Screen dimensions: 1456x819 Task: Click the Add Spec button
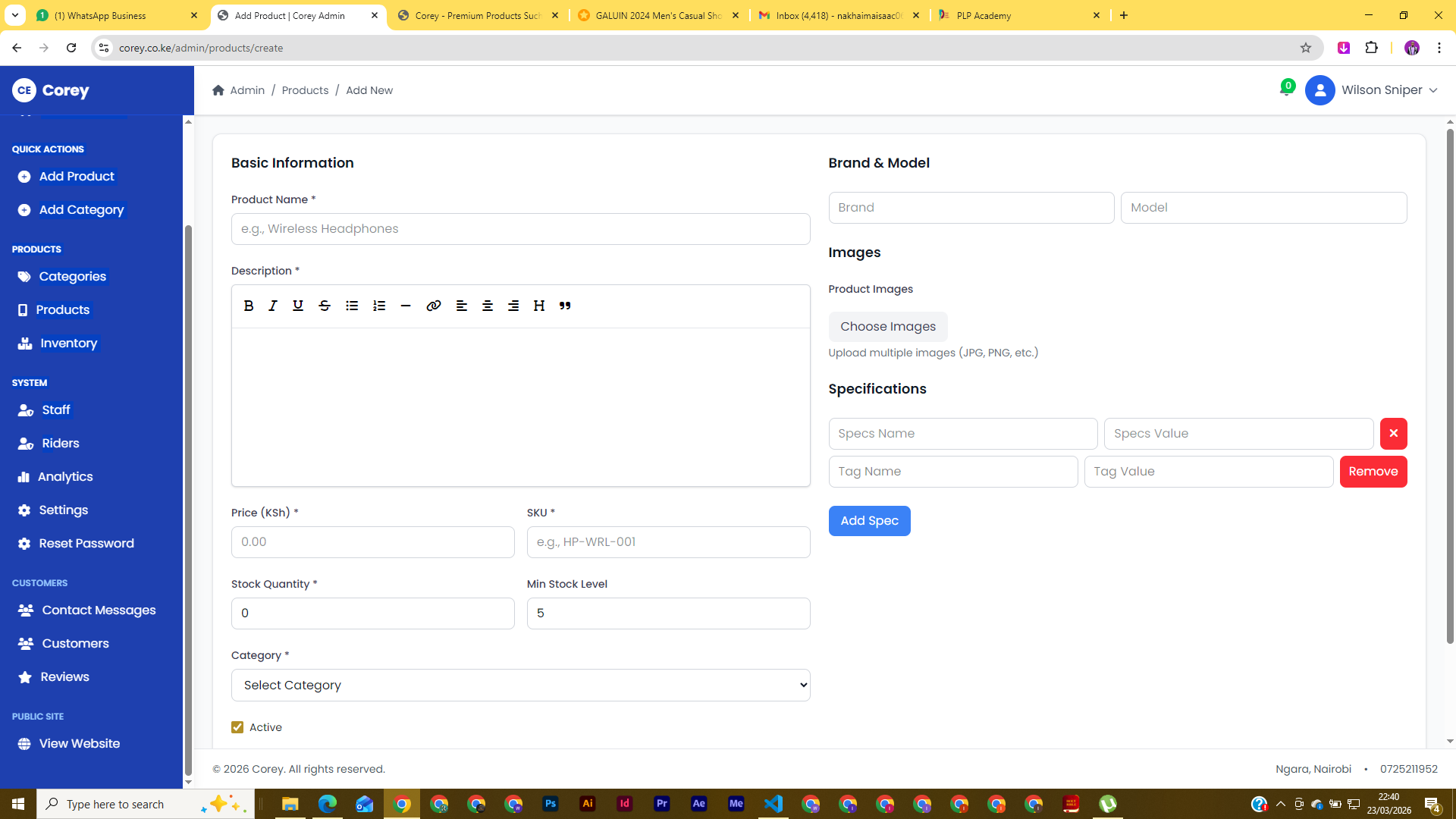click(869, 521)
